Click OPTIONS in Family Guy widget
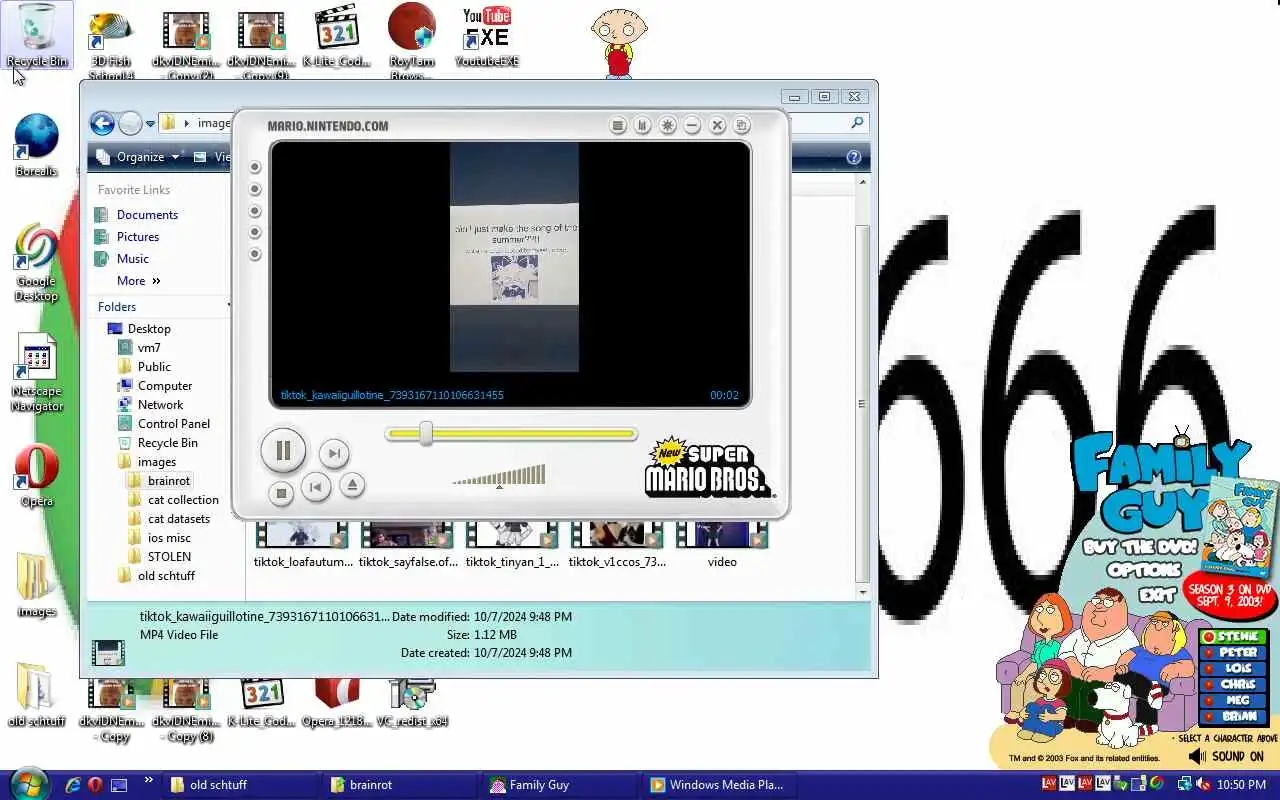 pyautogui.click(x=1144, y=570)
